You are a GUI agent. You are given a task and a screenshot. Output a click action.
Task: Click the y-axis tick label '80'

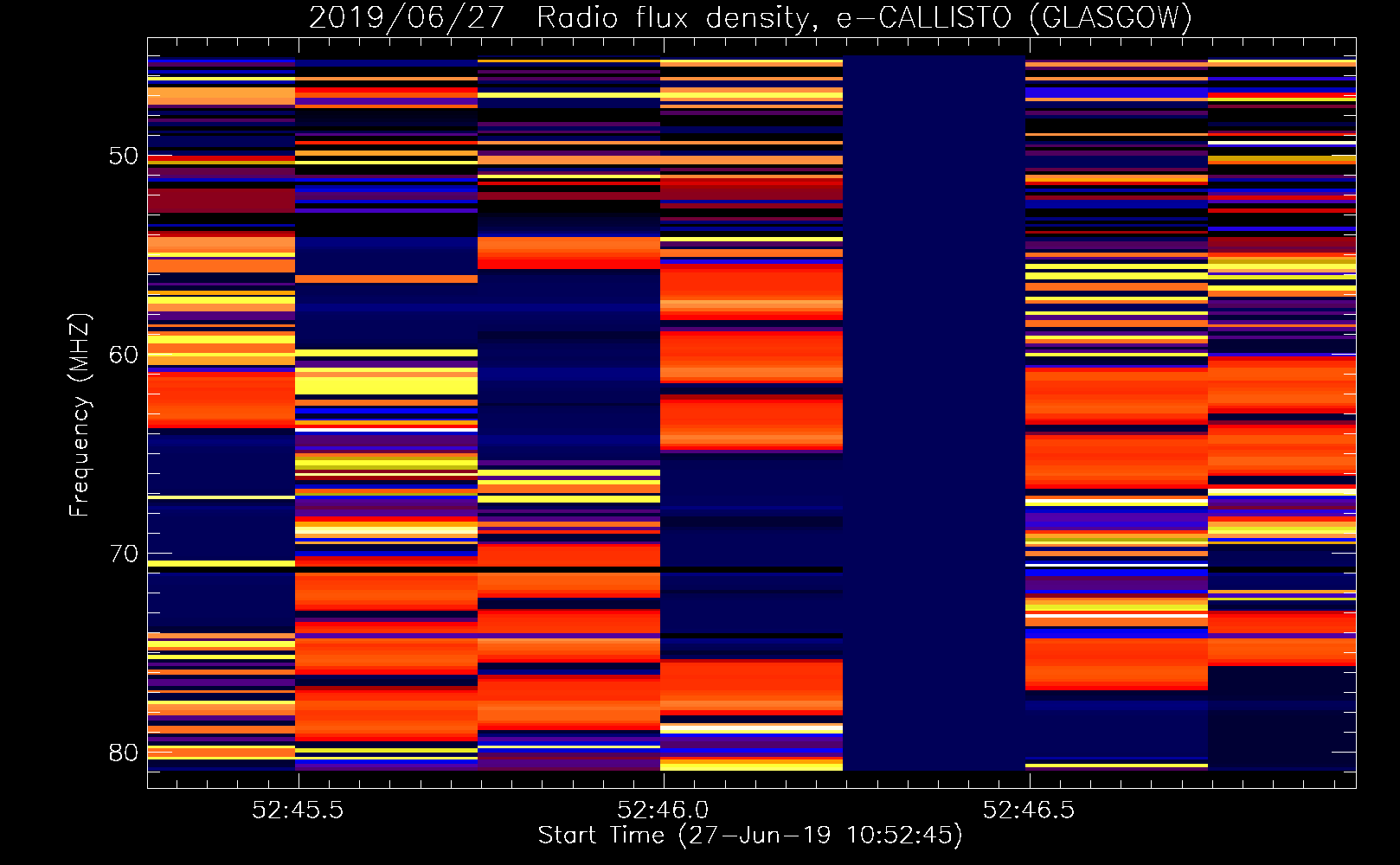123,753
